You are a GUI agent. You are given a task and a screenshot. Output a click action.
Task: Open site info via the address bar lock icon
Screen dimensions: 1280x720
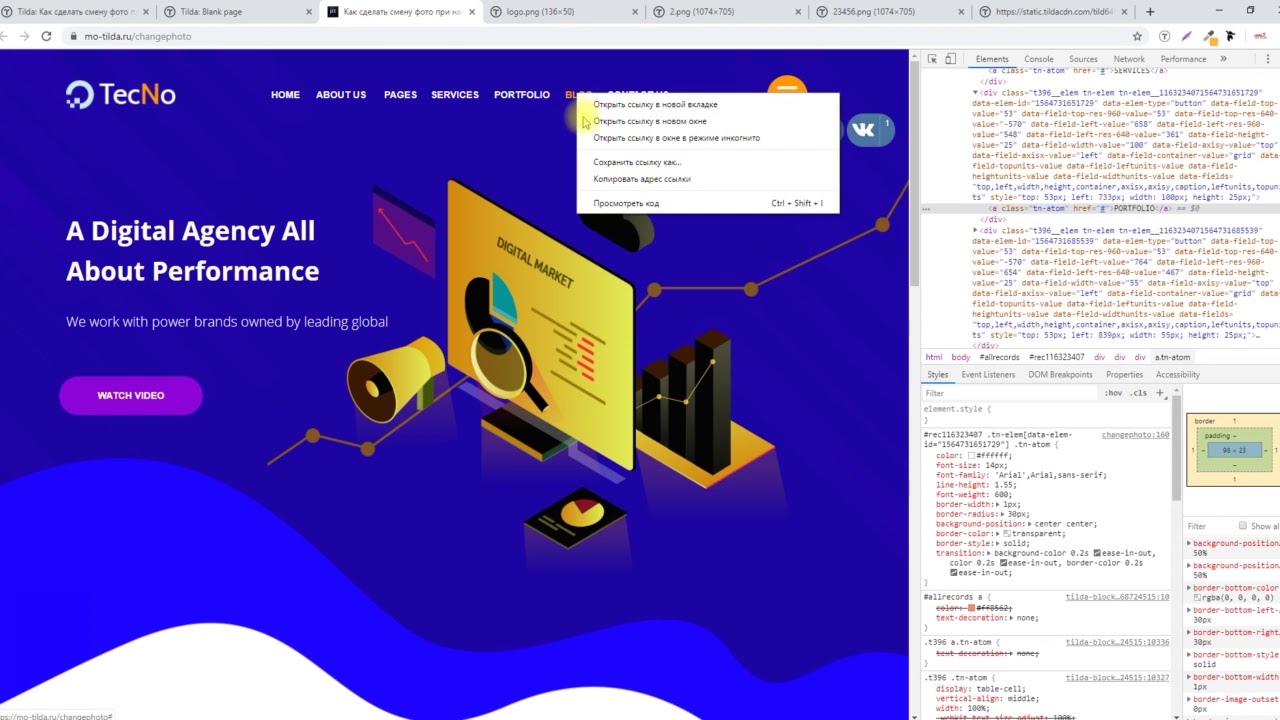click(73, 36)
